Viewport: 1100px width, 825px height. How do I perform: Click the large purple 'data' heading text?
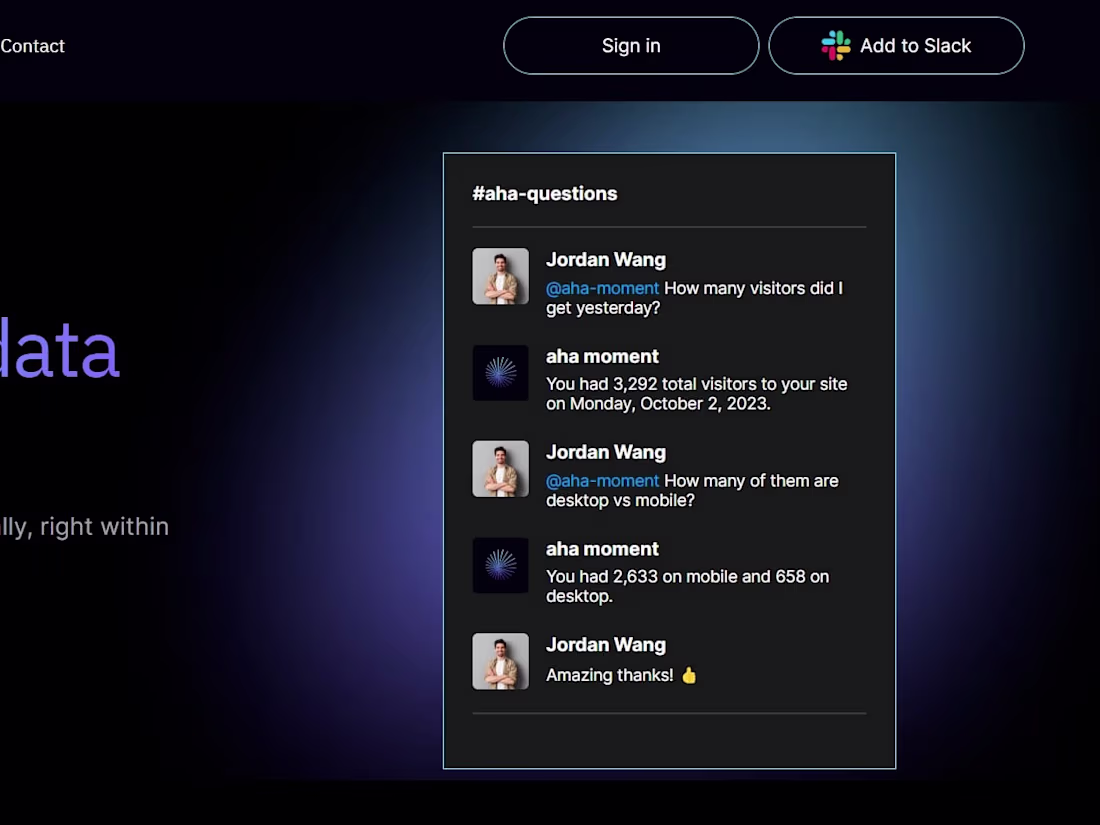(59, 350)
